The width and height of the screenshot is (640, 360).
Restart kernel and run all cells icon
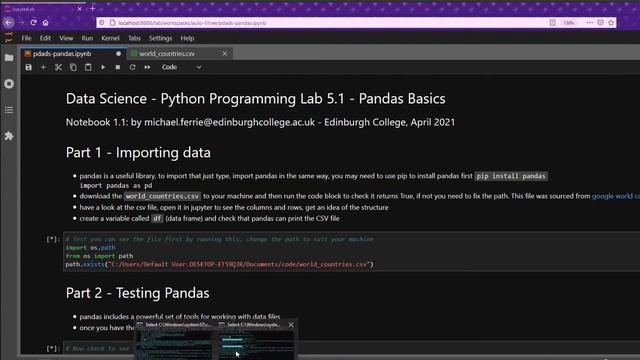[x=147, y=67]
